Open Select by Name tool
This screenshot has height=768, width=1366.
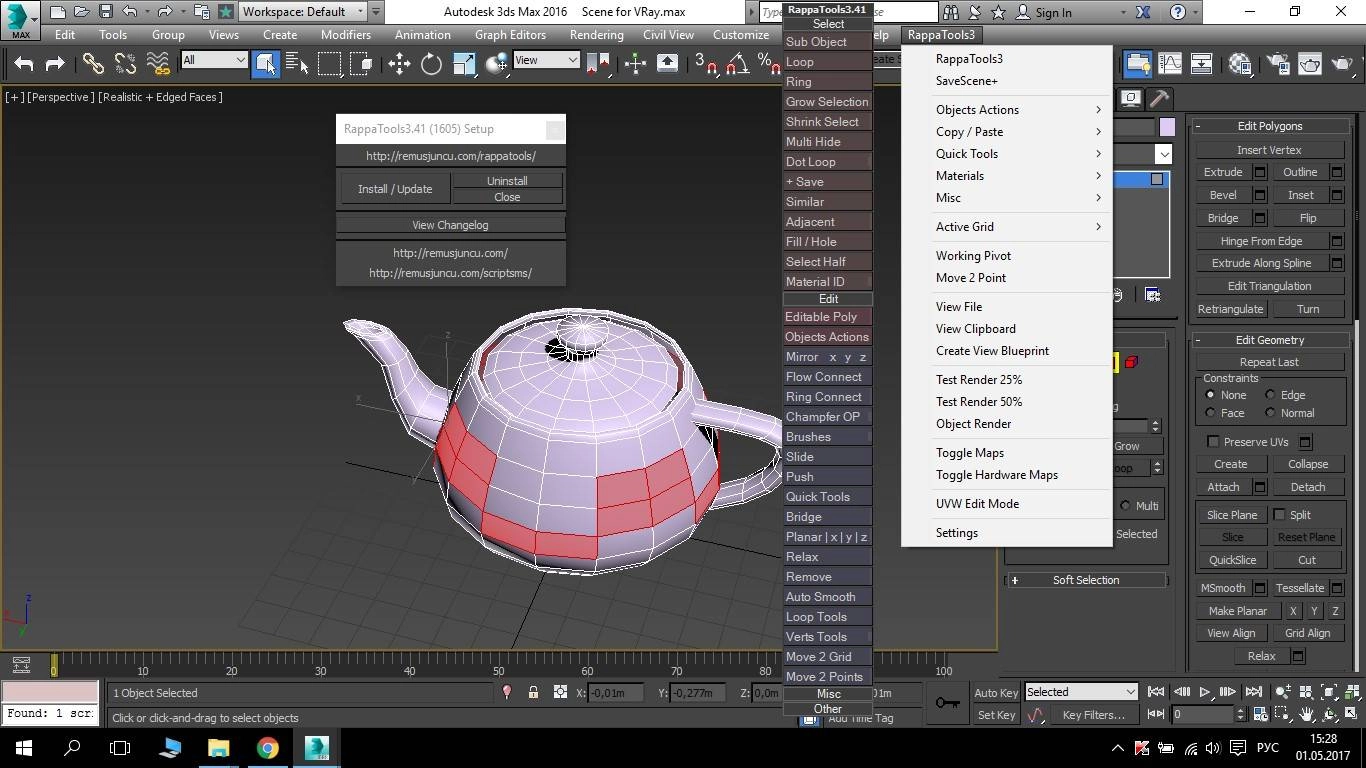297,64
